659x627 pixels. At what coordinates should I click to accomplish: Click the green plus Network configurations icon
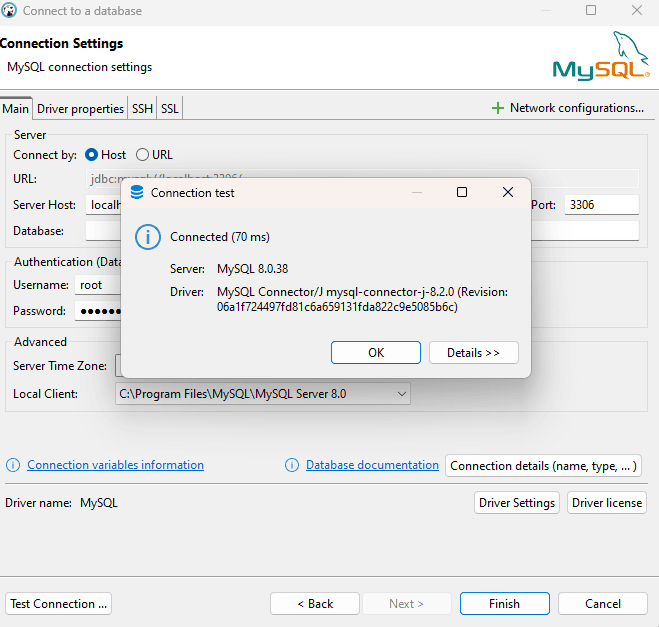click(498, 108)
